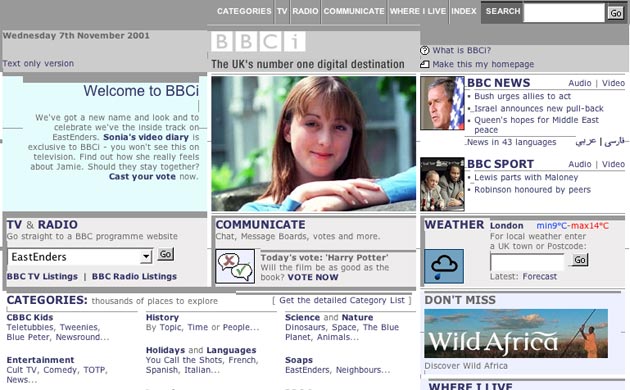Open the BBC Sport Video link
The height and width of the screenshot is (390, 630).
coord(613,164)
